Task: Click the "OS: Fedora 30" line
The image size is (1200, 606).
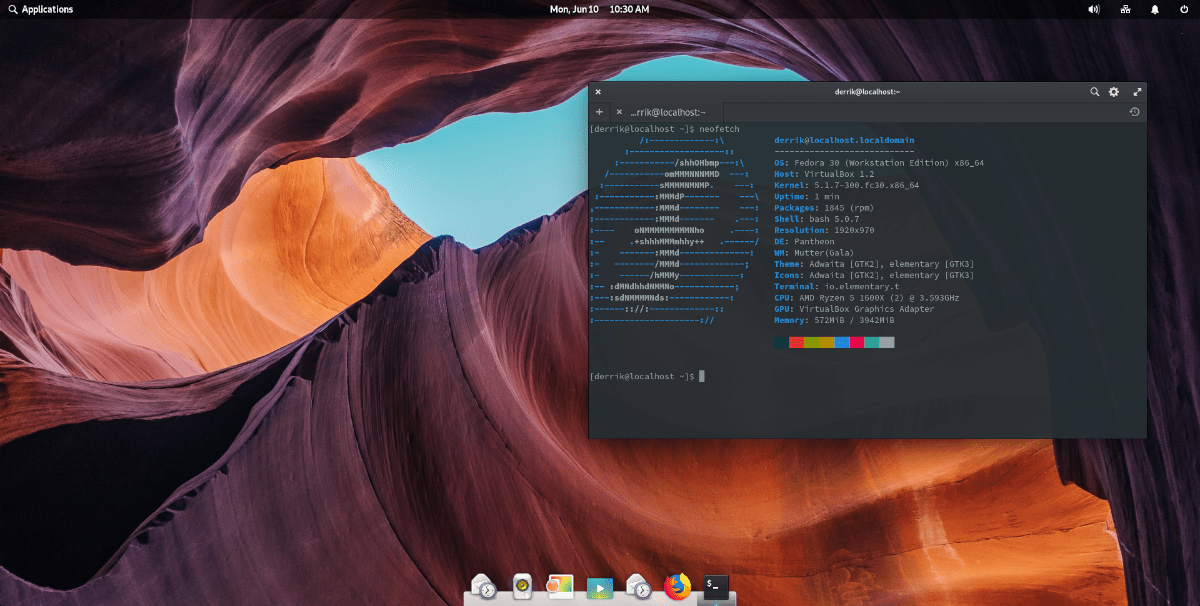Action: pos(879,162)
